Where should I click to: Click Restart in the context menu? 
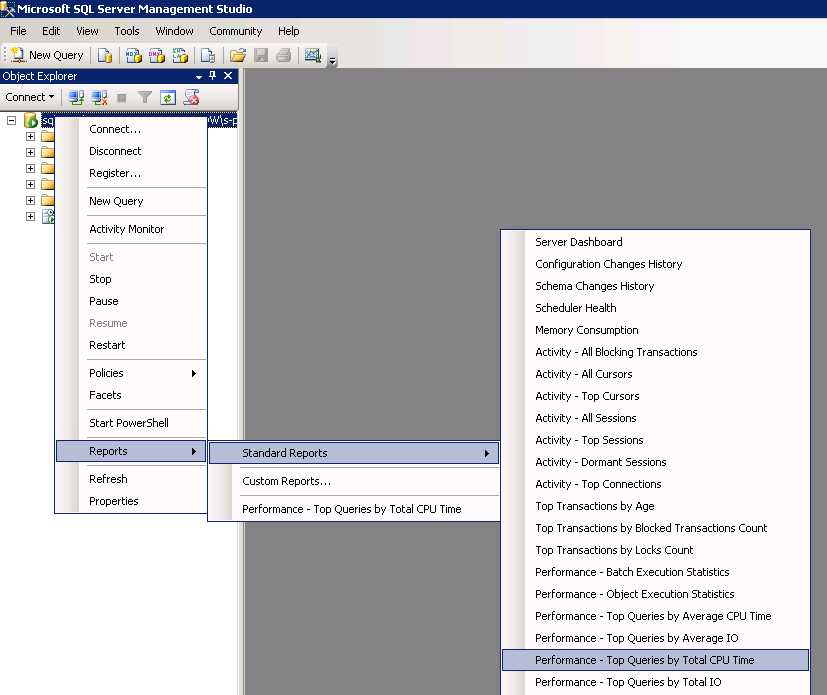(x=131, y=345)
